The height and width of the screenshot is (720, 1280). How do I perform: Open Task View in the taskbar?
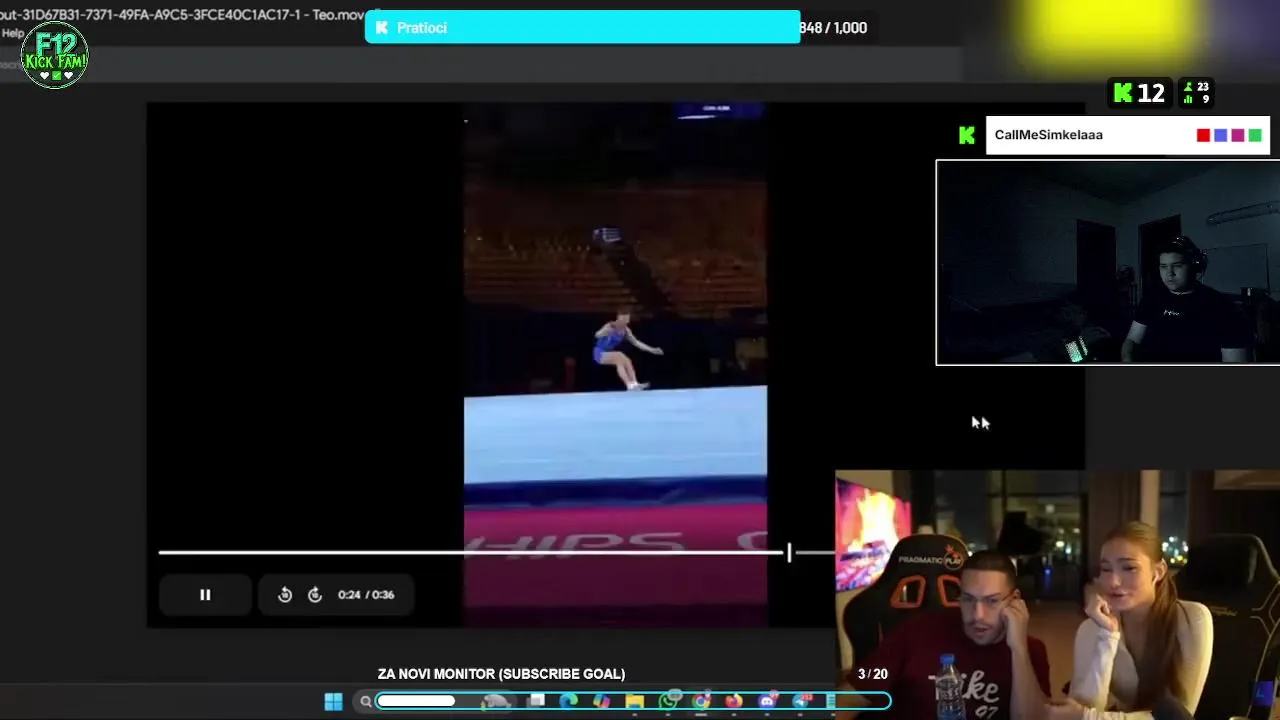(537, 701)
